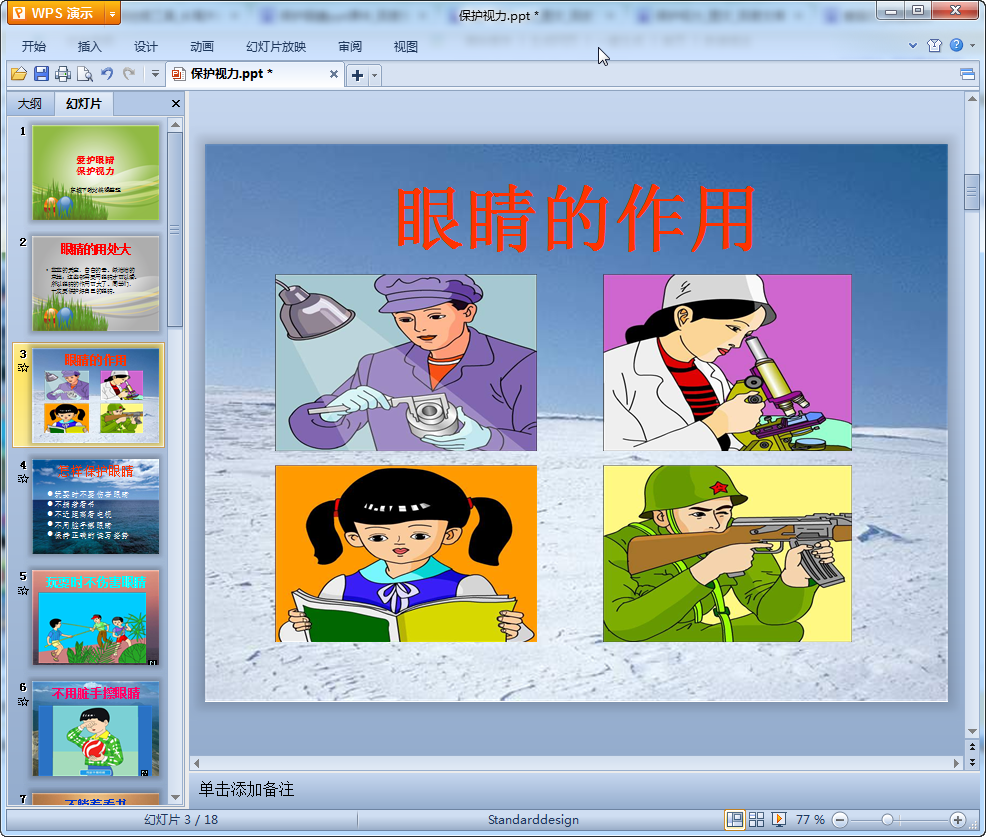Select the girl reading book picture

click(x=406, y=553)
